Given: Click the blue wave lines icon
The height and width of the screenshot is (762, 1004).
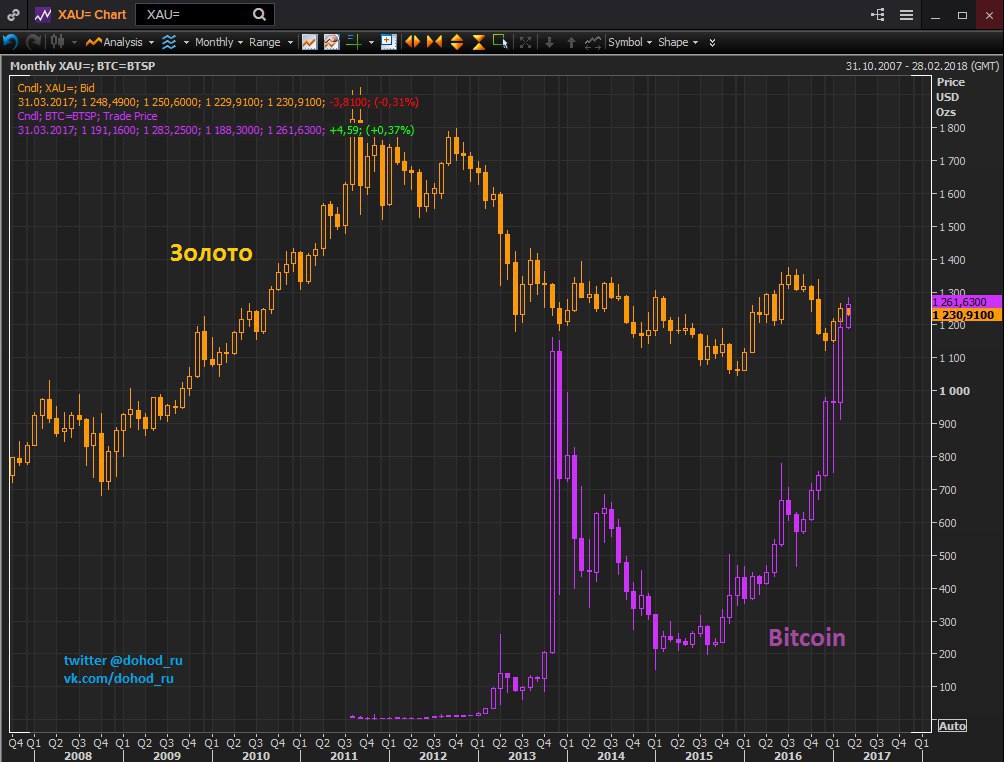Looking at the screenshot, I should point(169,42).
